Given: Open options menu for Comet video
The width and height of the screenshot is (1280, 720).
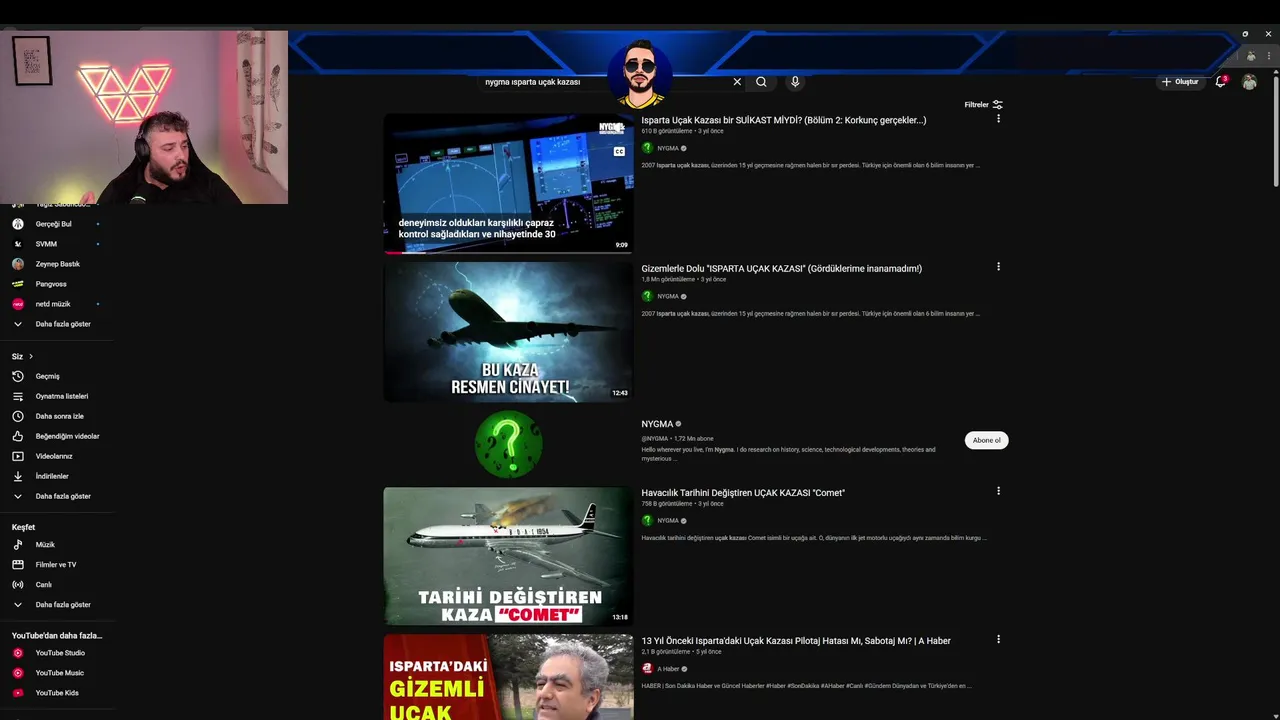Looking at the screenshot, I should pos(998,491).
